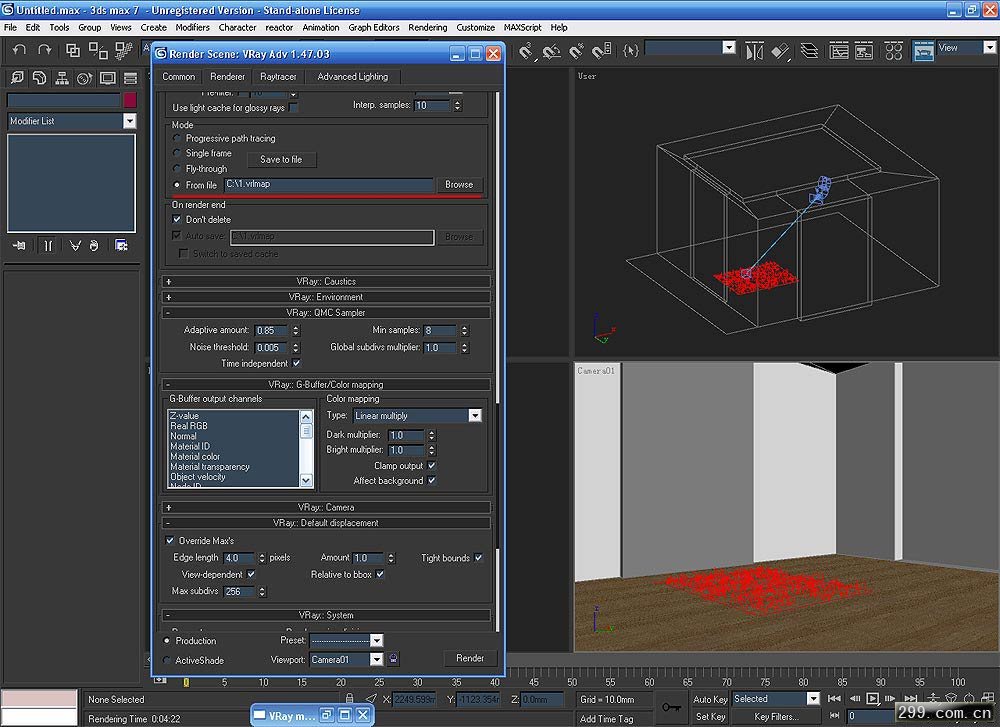This screenshot has height=727, width=1000.
Task: Open the Layer Manager icon
Action: [809, 51]
